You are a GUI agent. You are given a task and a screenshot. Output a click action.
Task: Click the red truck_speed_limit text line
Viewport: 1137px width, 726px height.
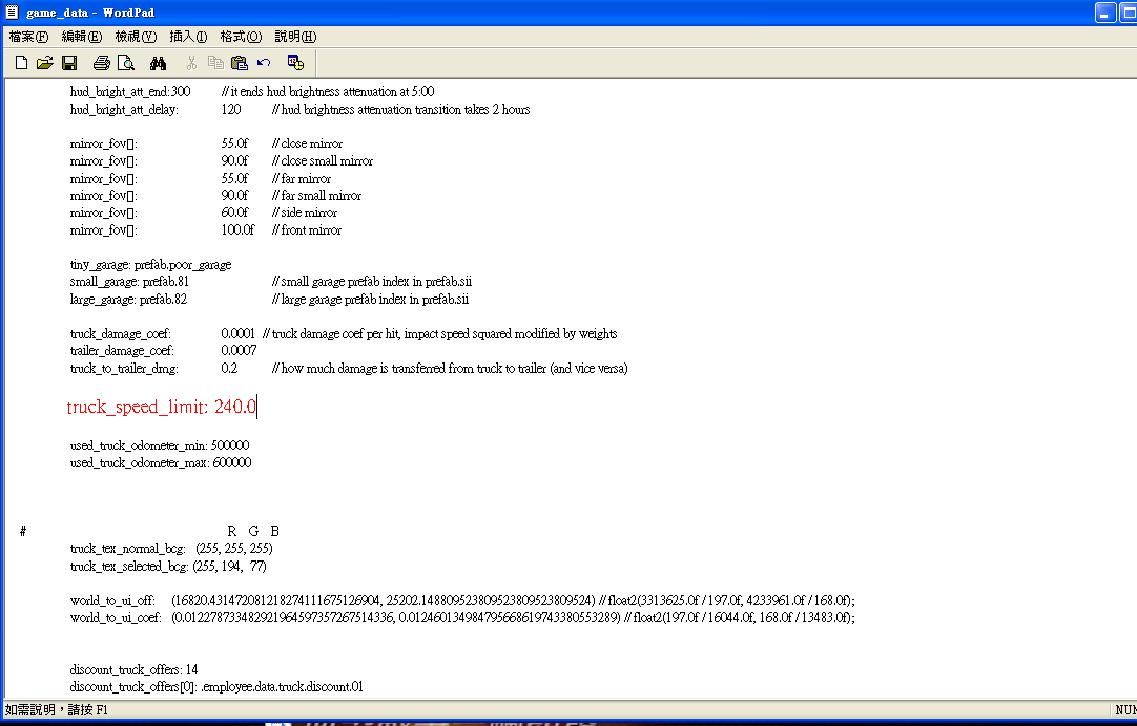coord(161,407)
